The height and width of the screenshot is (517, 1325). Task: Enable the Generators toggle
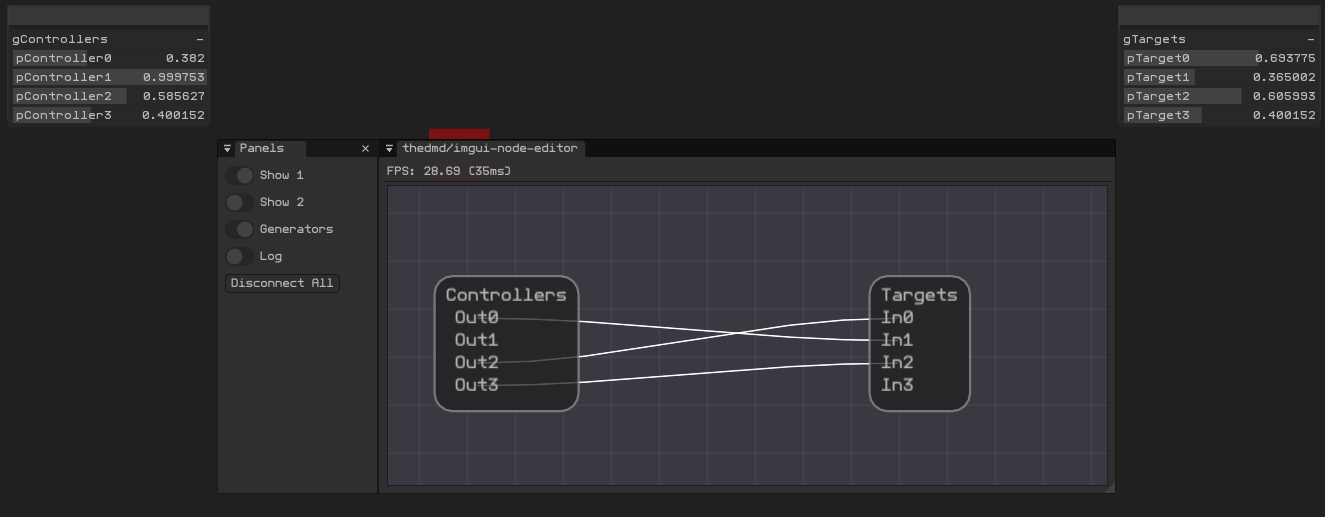tap(240, 229)
